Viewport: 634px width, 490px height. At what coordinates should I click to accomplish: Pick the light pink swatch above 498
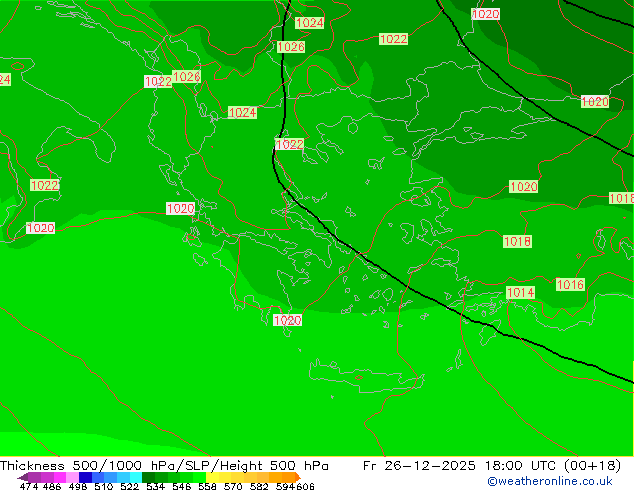click(72, 477)
